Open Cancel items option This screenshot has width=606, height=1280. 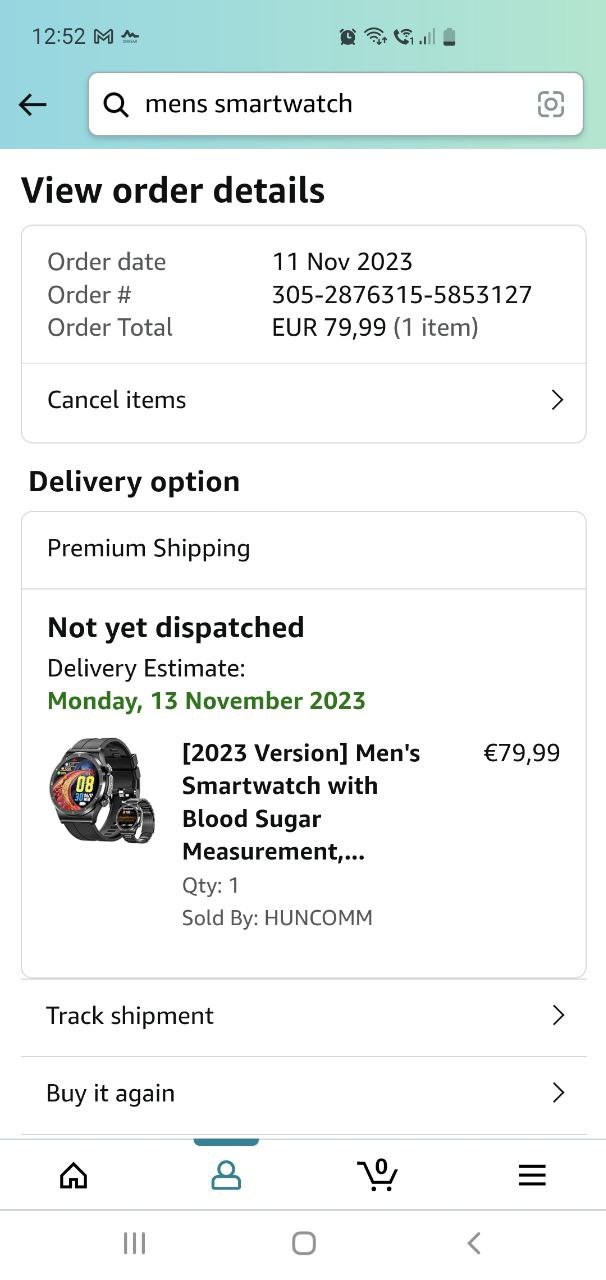coord(303,402)
